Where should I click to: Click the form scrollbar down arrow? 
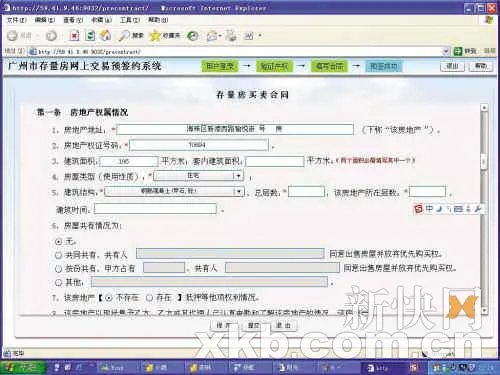(x=484, y=310)
